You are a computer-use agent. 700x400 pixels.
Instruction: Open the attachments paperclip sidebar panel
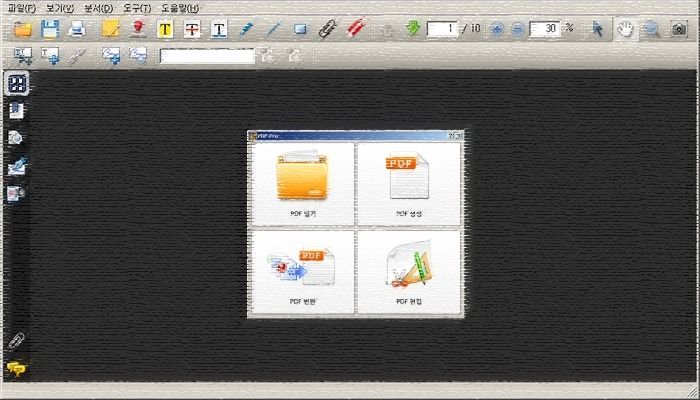coord(17,341)
